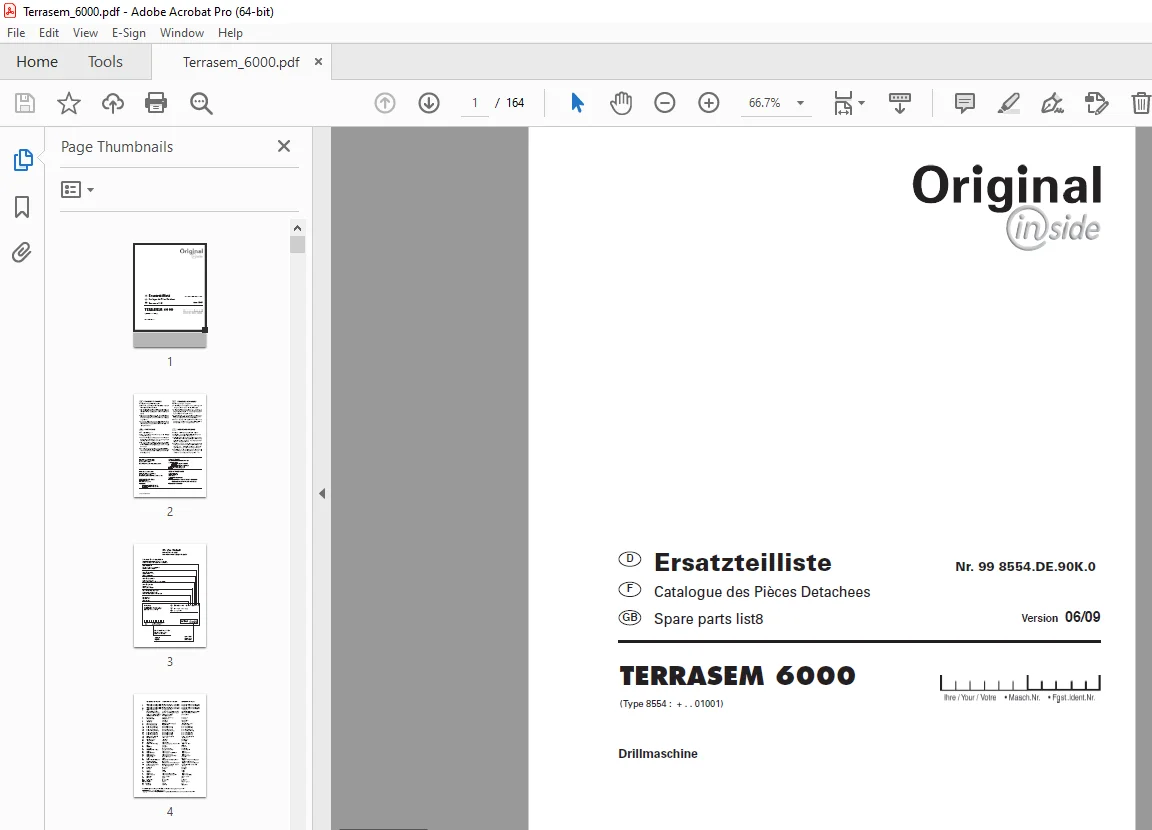Activate the Hand pan tool
This screenshot has width=1152, height=830.
[x=621, y=103]
